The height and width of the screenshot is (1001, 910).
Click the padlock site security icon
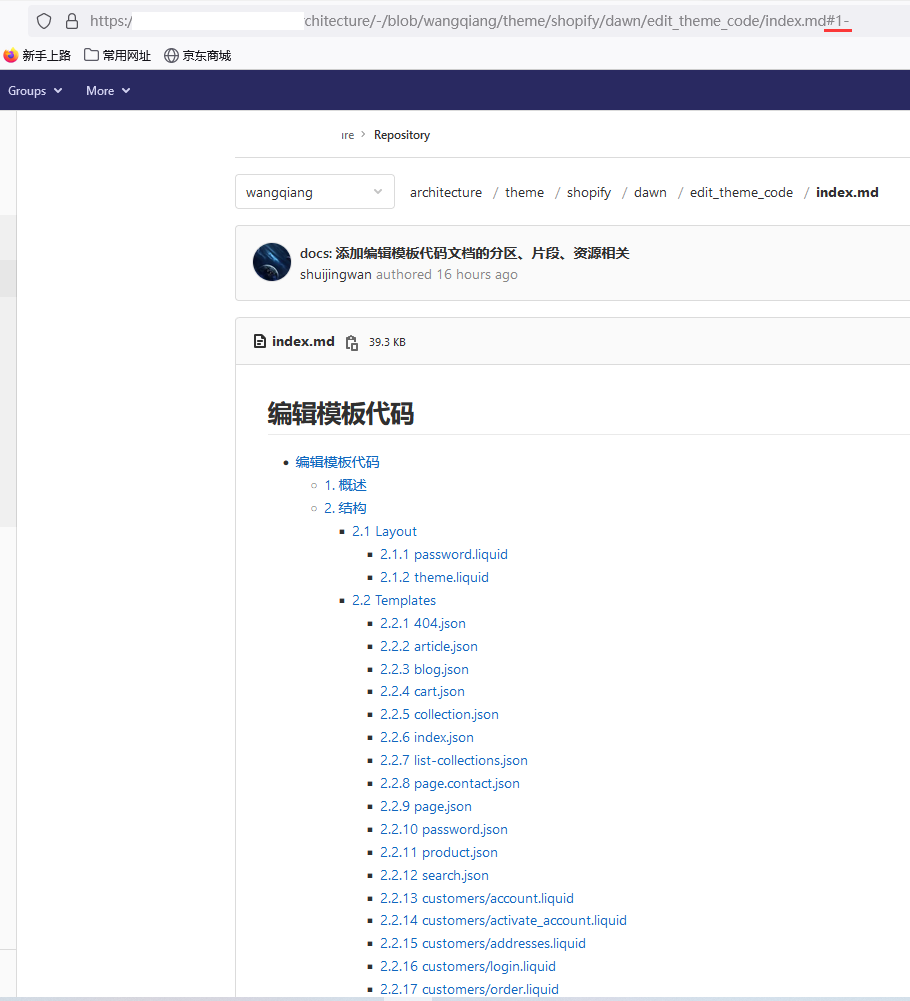point(72,21)
